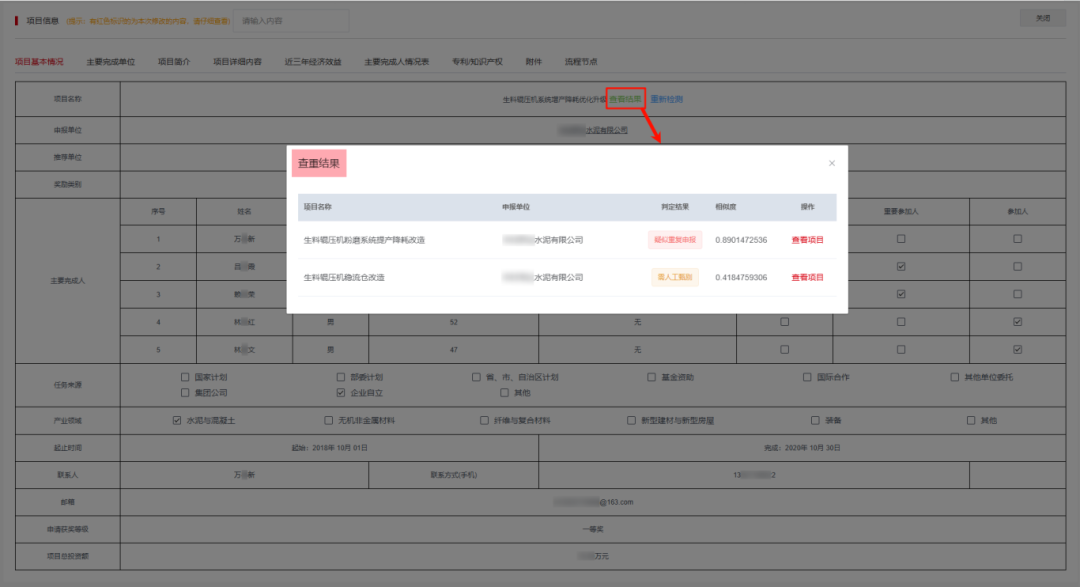
Task: Close the 查重结果 dialog with the X
Action: 832,163
